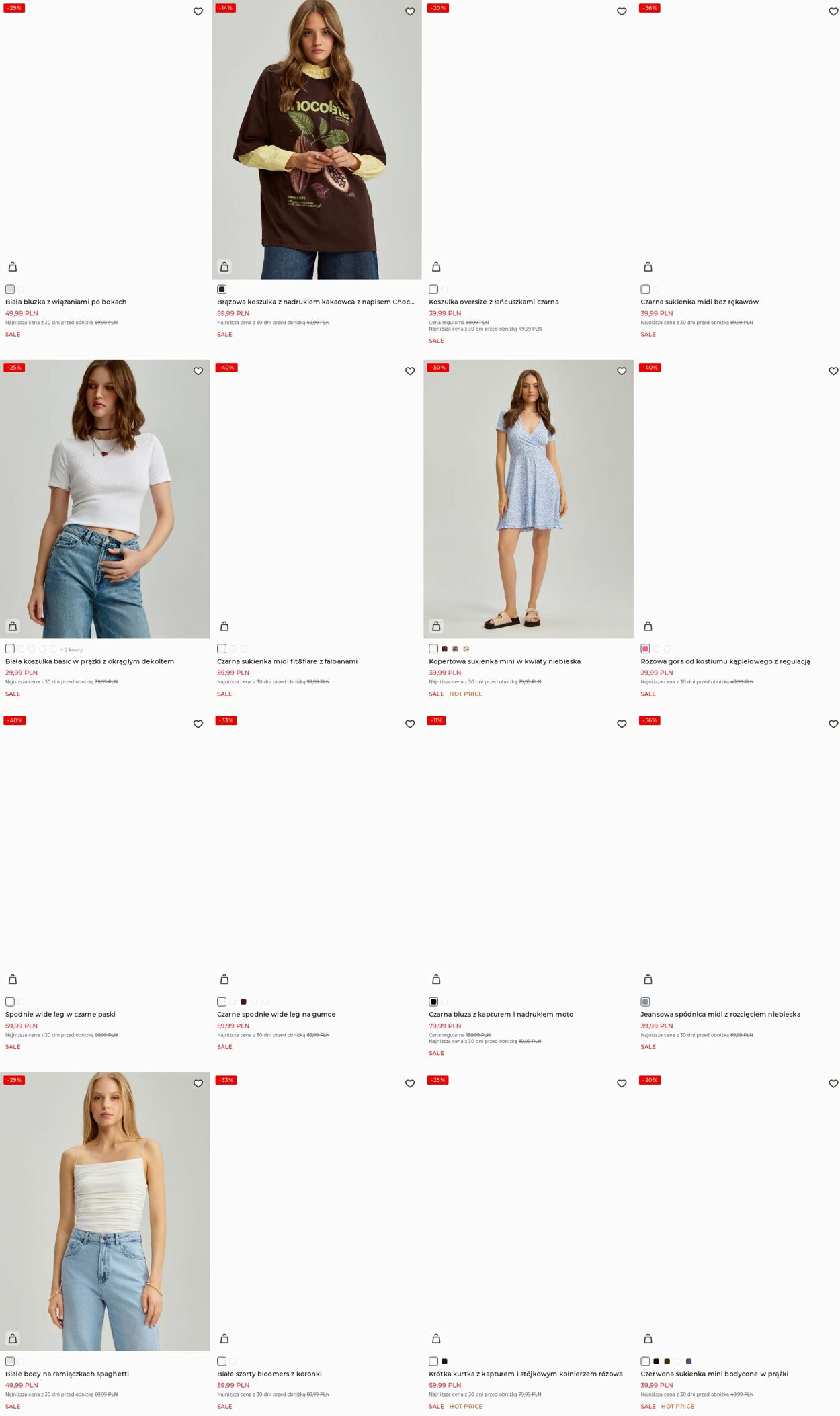Add Jeansowa spódnica midi to favorites
This screenshot has width=840, height=1416.
(x=833, y=724)
